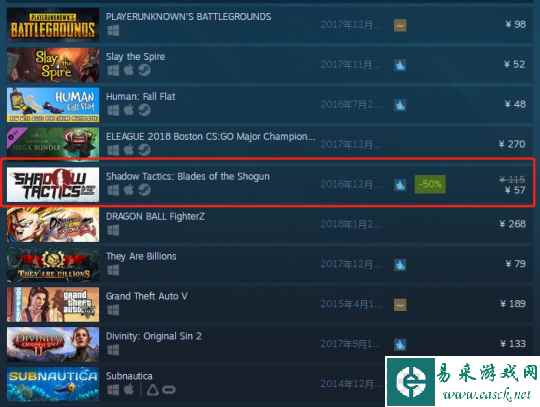Click the -50% discount badge on Shadow Tactics

(430, 184)
